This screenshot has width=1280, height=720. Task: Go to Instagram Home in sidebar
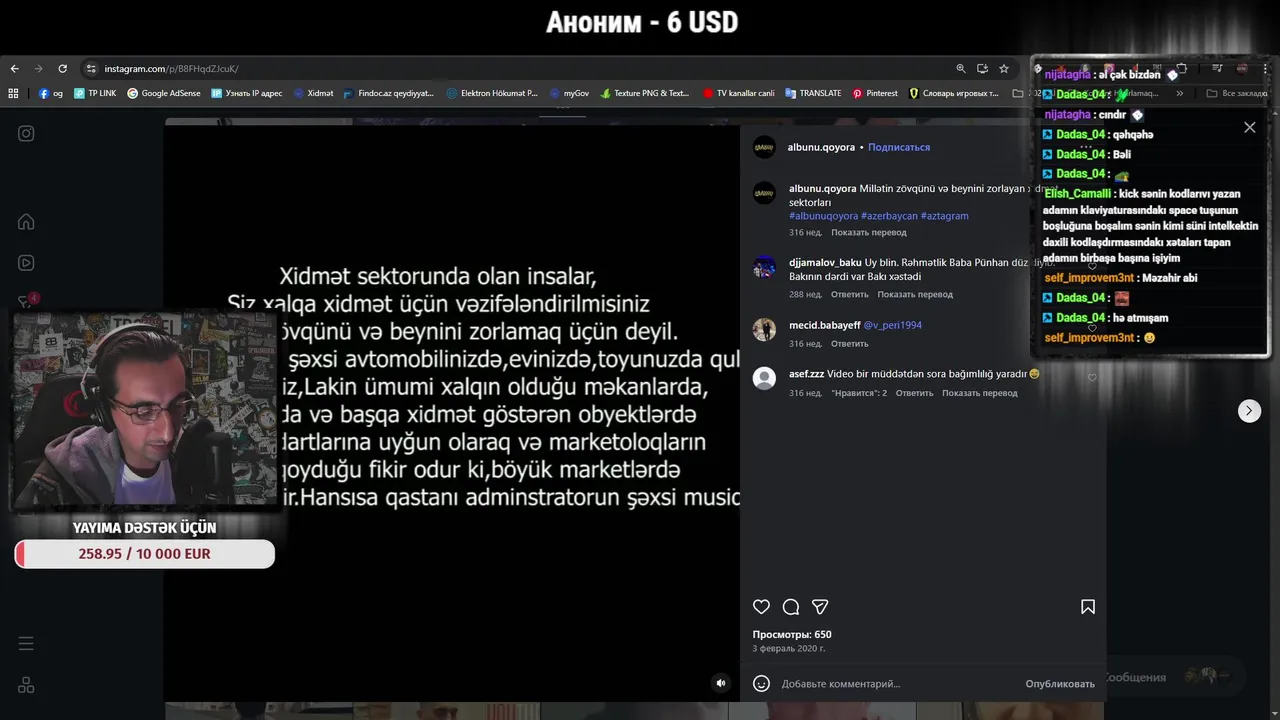[x=26, y=222]
